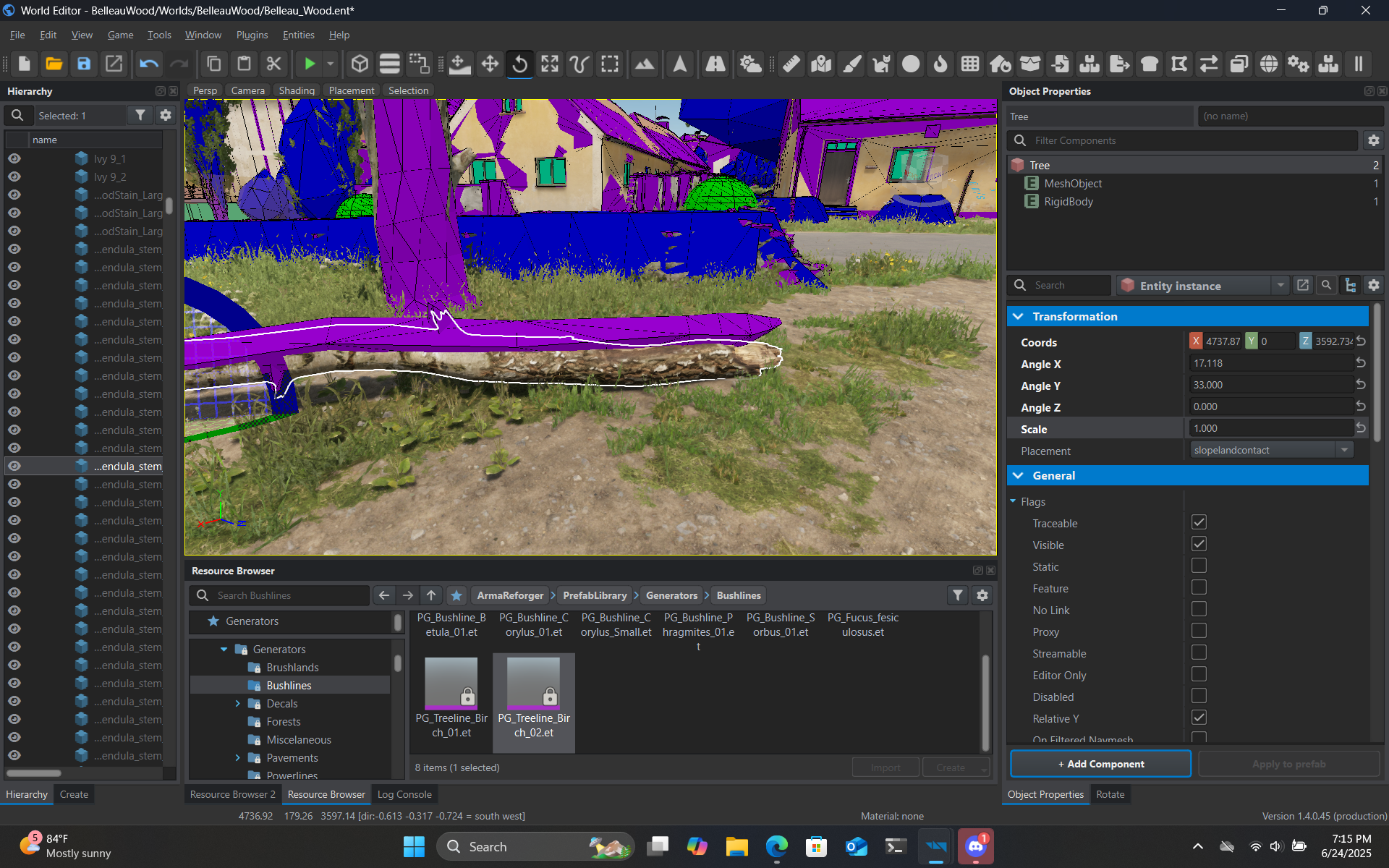
Task: Click the double gears icon in toolbar
Action: pos(1298,64)
